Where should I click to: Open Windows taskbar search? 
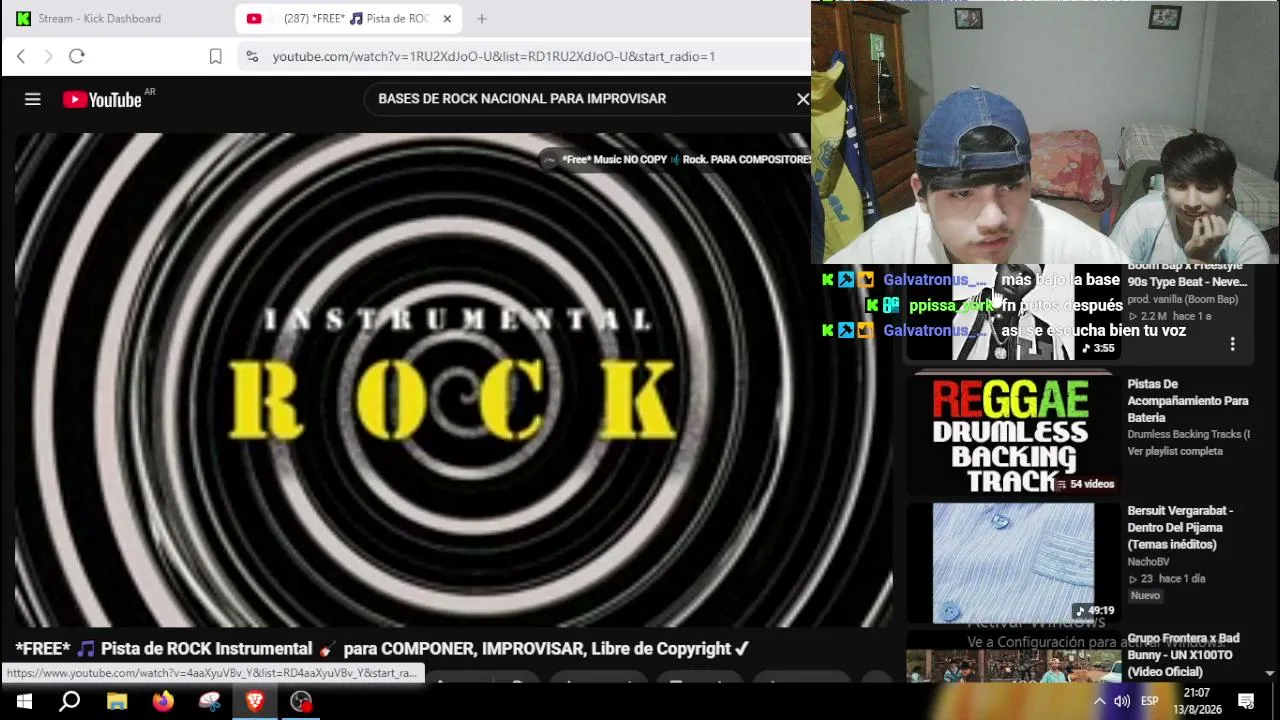click(x=70, y=701)
